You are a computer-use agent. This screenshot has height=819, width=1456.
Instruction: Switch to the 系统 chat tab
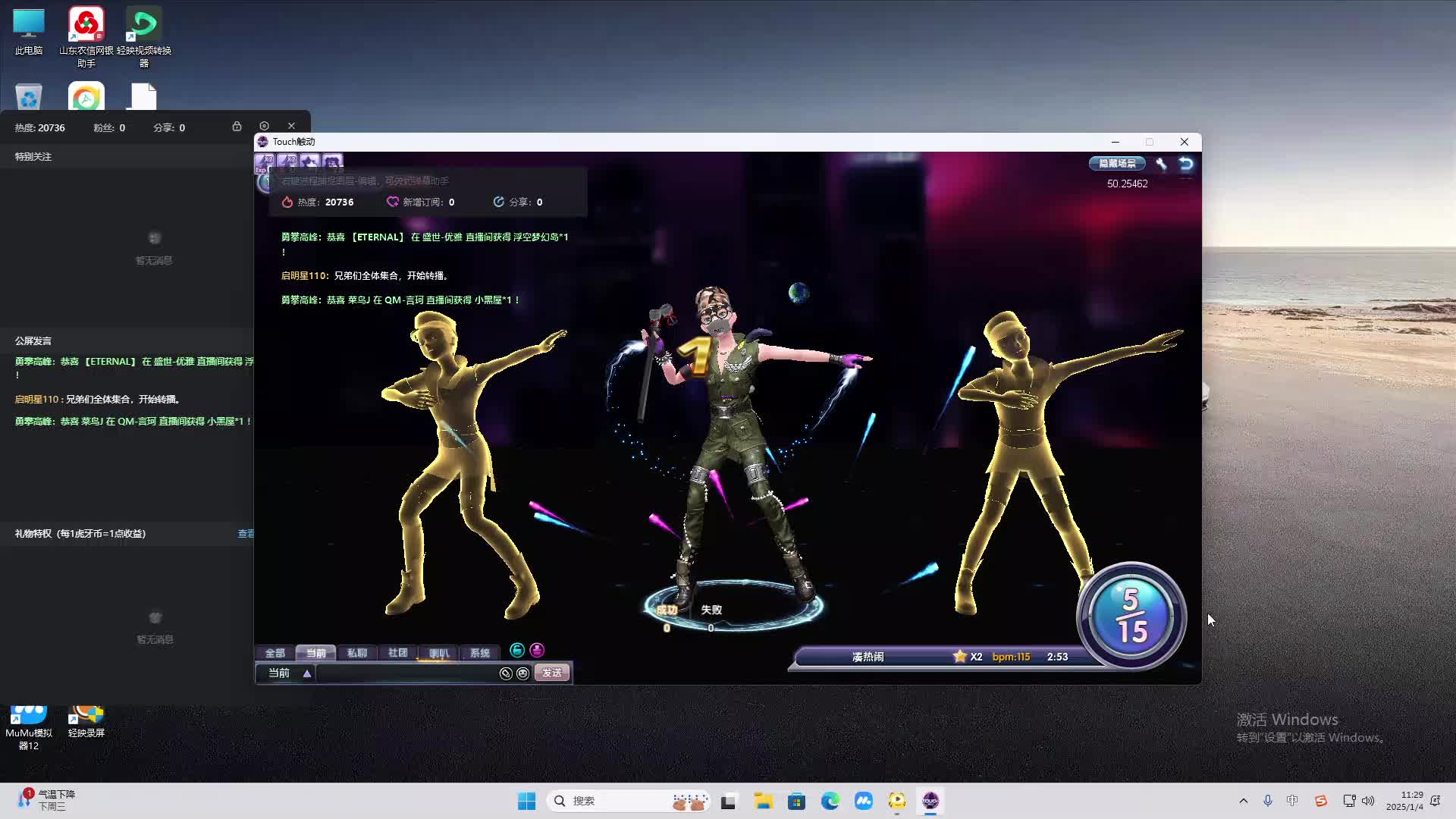[x=479, y=653]
